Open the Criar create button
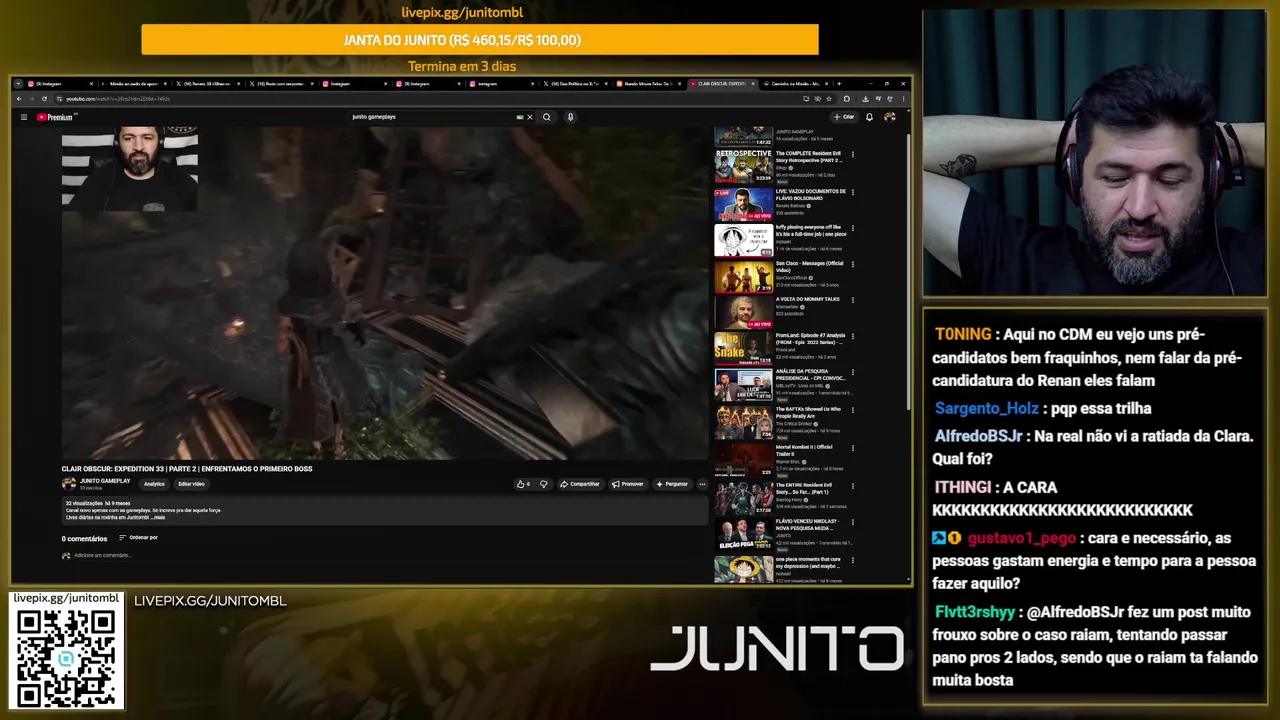Screen dimensions: 1280x720 (844, 117)
